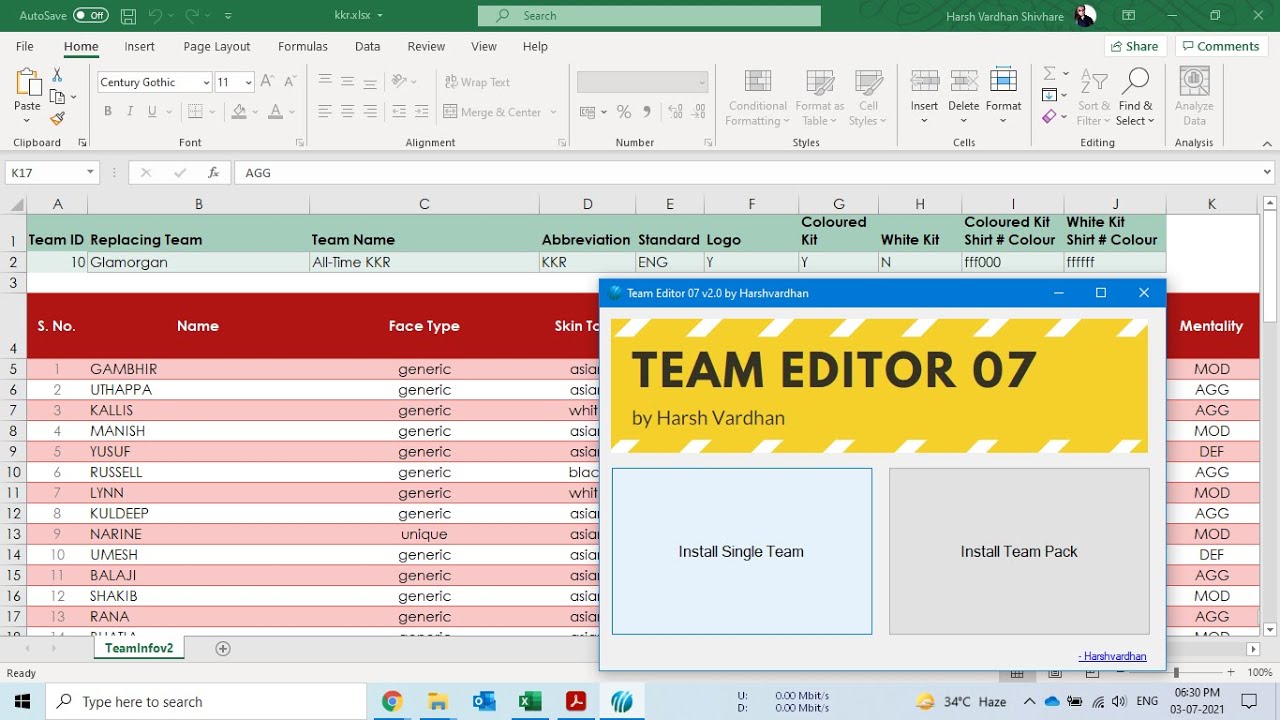
Task: Click the Clear eraser icon
Action: tap(1049, 117)
